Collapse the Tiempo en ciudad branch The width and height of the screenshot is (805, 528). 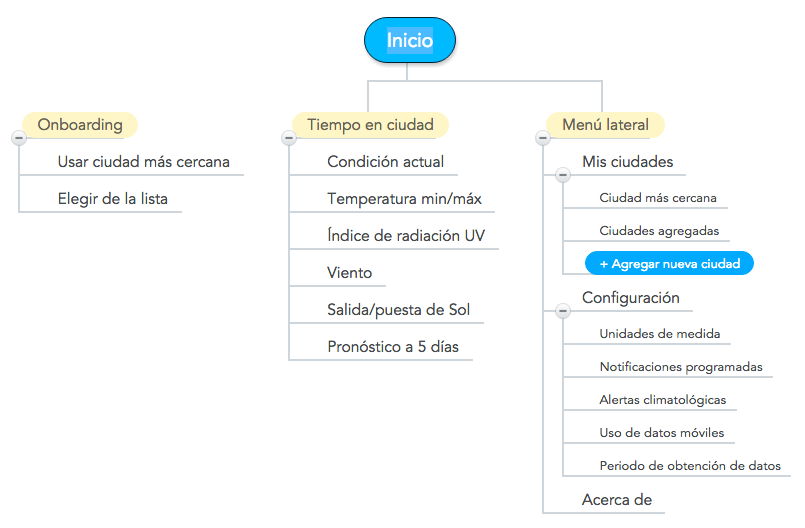click(289, 138)
